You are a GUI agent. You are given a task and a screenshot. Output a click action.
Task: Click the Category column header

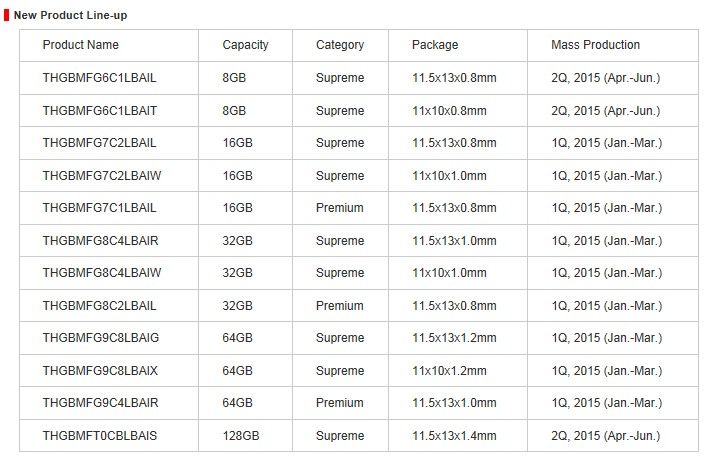tap(340, 45)
